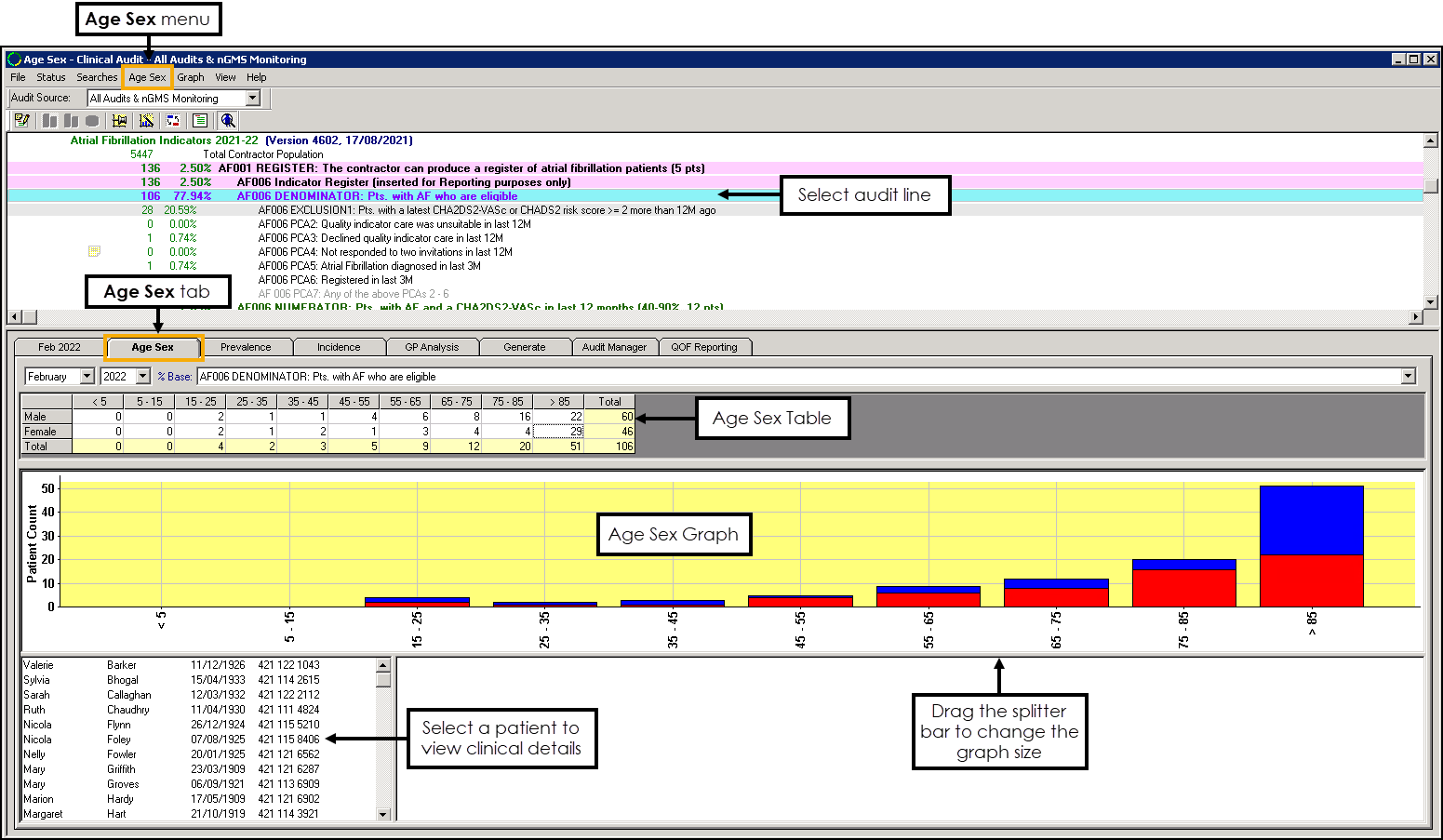1443x840 pixels.
Task: Open the February month dropdown
Action: pos(87,377)
